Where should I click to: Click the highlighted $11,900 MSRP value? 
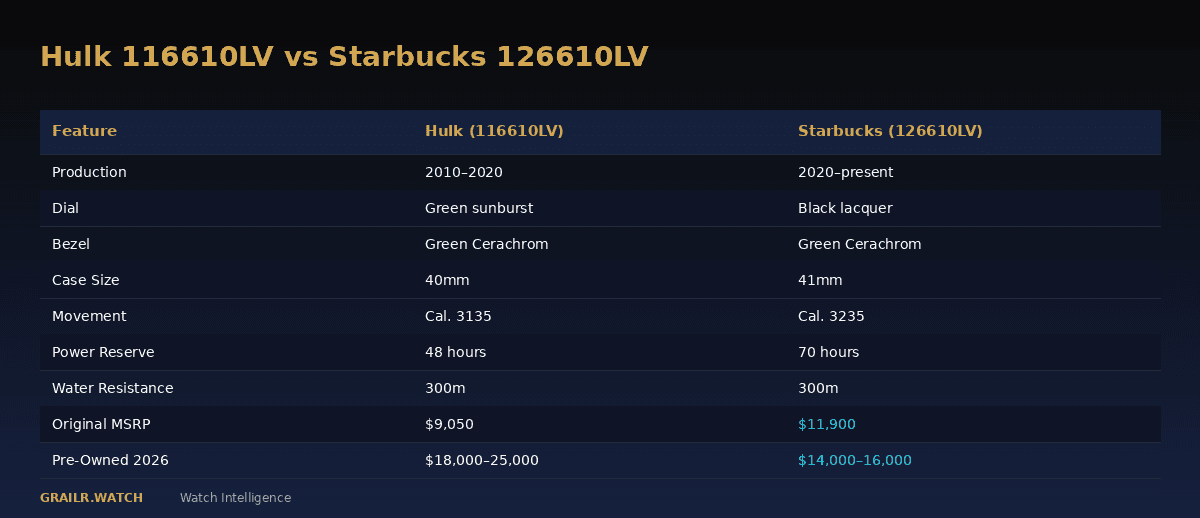(x=827, y=424)
